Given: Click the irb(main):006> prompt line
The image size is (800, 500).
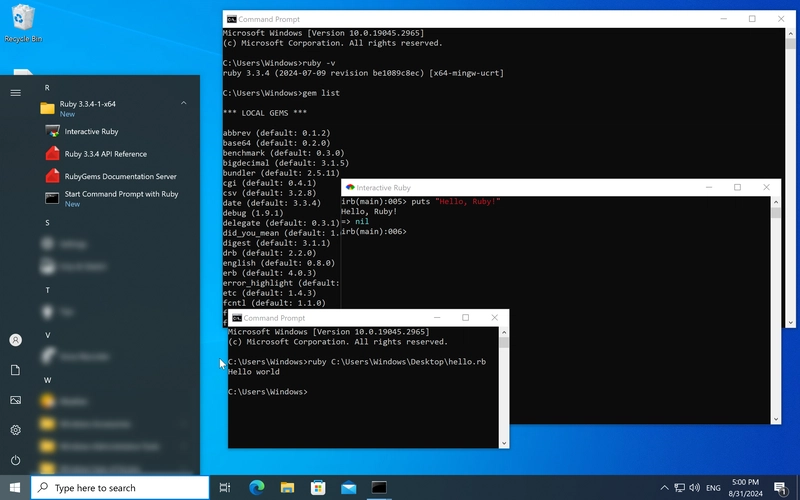Looking at the screenshot, I should 373,232.
